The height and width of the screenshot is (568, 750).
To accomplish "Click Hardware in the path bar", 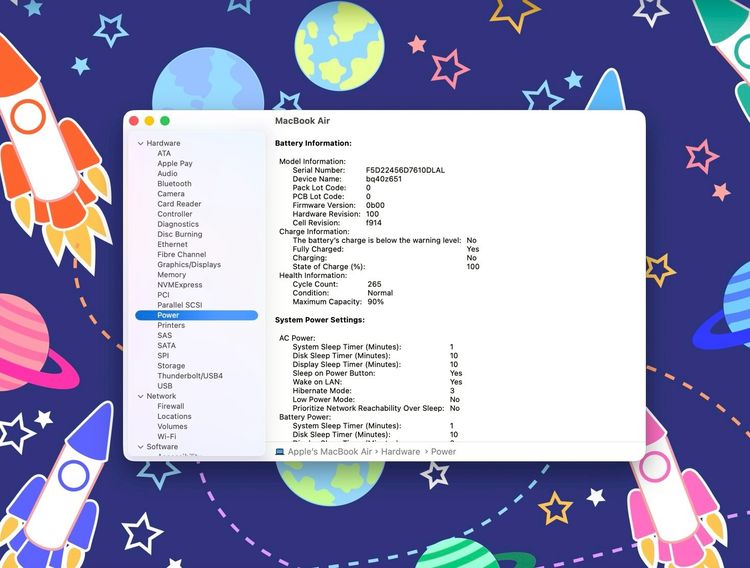I will tap(400, 452).
